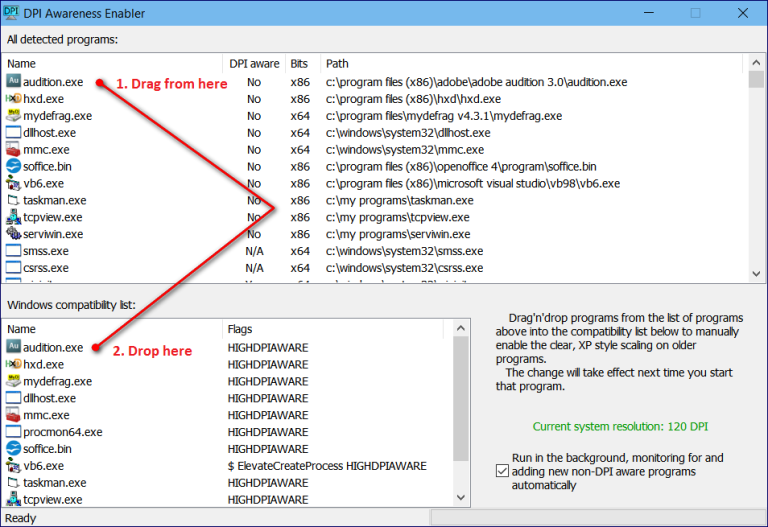Click the DPI Awareness Enabler title bar icon
The image size is (768, 527).
pyautogui.click(x=11, y=13)
